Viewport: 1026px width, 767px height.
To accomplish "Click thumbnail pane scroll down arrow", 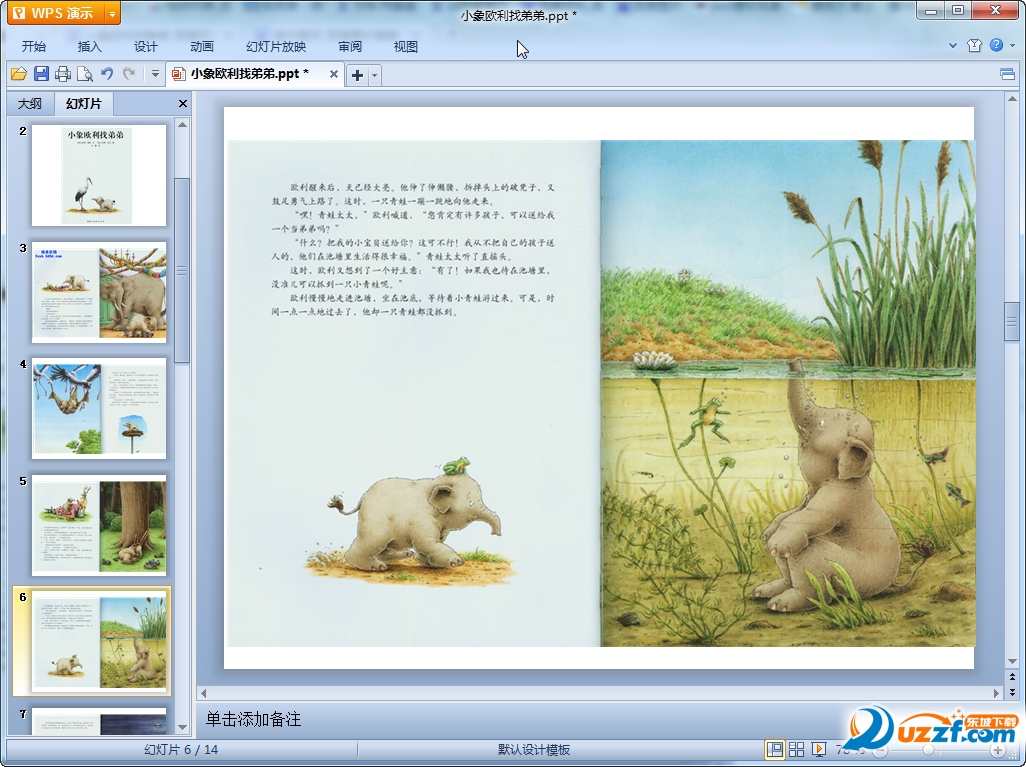I will click(x=183, y=727).
